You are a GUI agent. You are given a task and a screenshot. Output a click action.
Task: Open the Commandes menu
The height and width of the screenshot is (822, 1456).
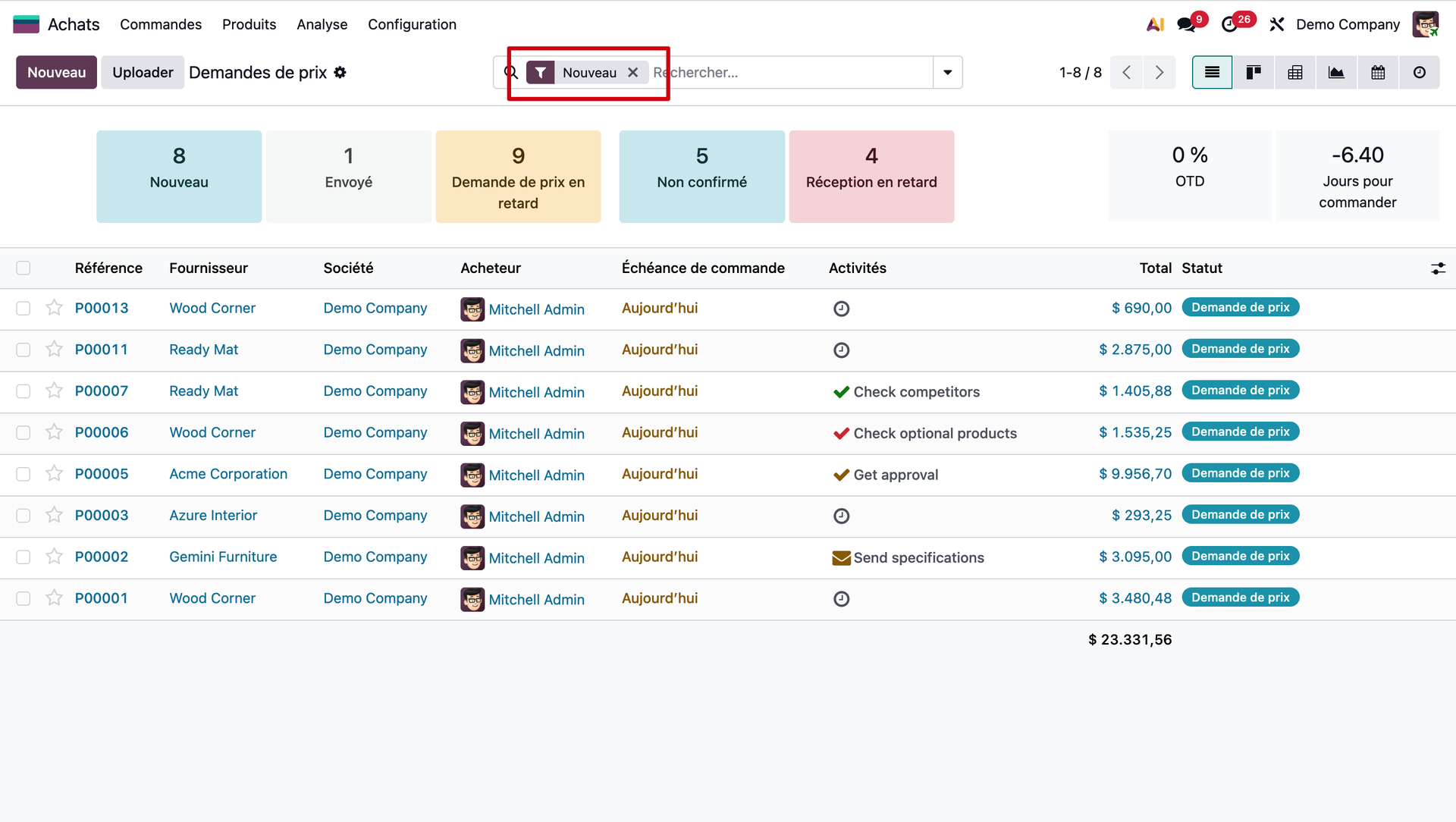(x=161, y=24)
